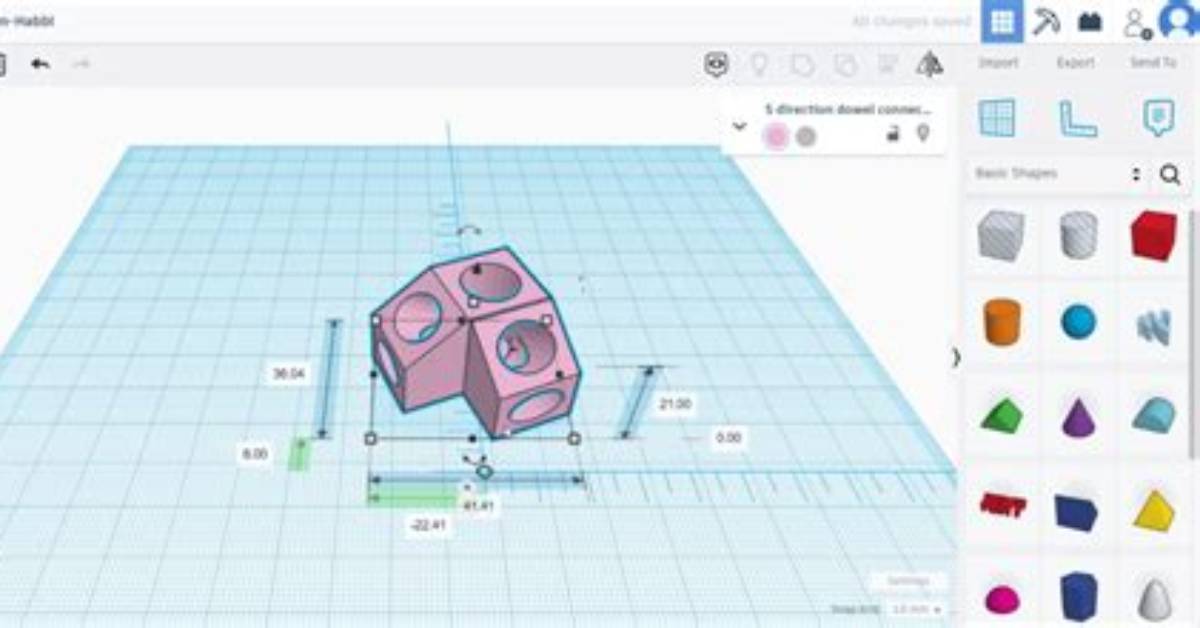Click the rotation handle above the model
The image size is (1200, 628).
[x=468, y=230]
